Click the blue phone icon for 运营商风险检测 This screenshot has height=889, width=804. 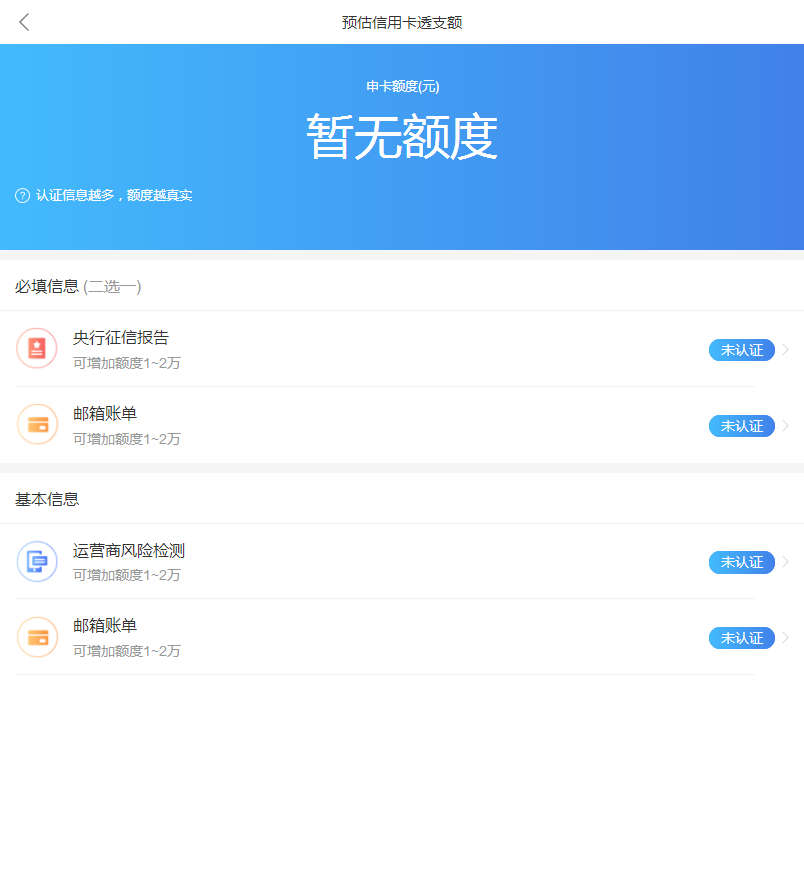(37, 561)
